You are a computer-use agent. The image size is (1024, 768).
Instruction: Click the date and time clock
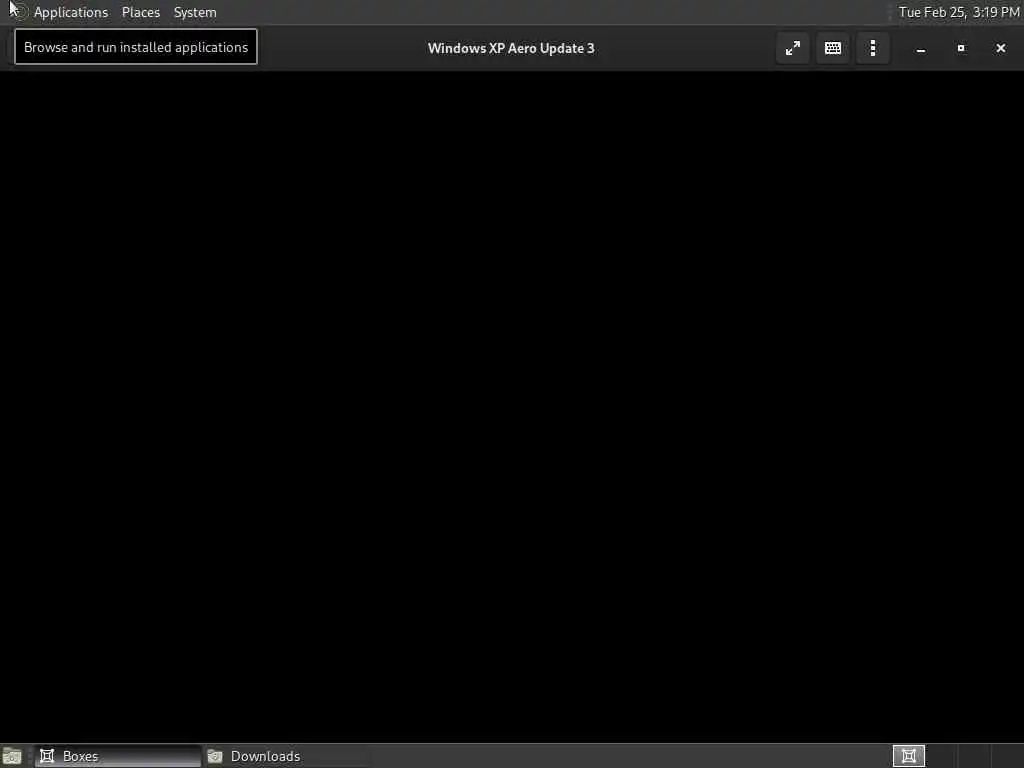(x=958, y=12)
